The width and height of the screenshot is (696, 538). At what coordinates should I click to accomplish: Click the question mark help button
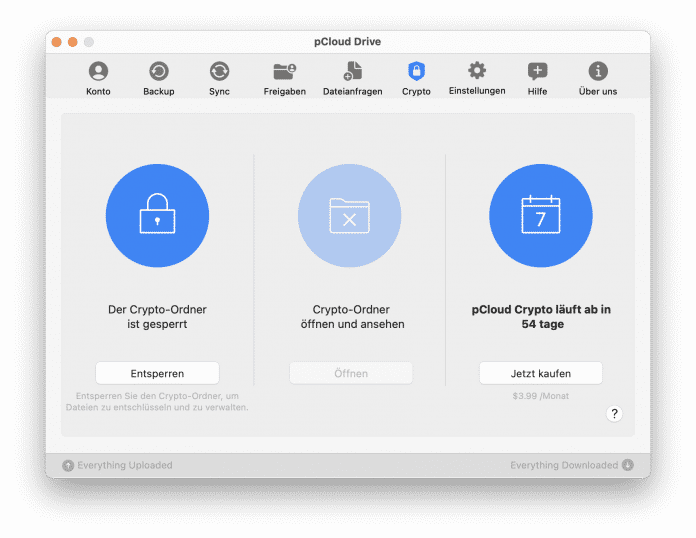click(614, 414)
